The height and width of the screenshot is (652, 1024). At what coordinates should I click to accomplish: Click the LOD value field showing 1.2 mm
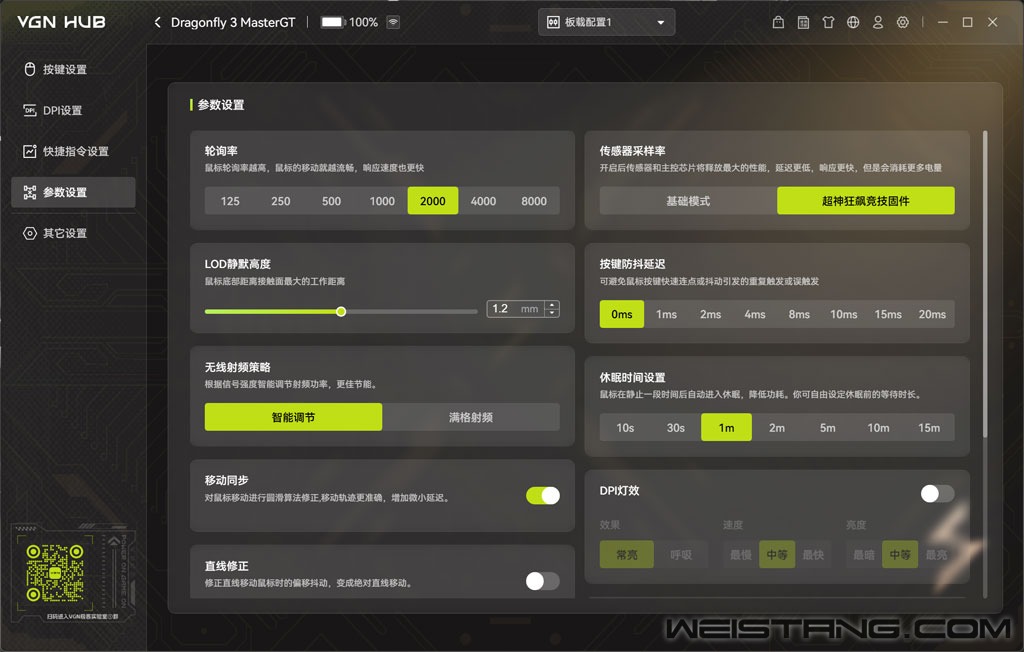pyautogui.click(x=516, y=309)
